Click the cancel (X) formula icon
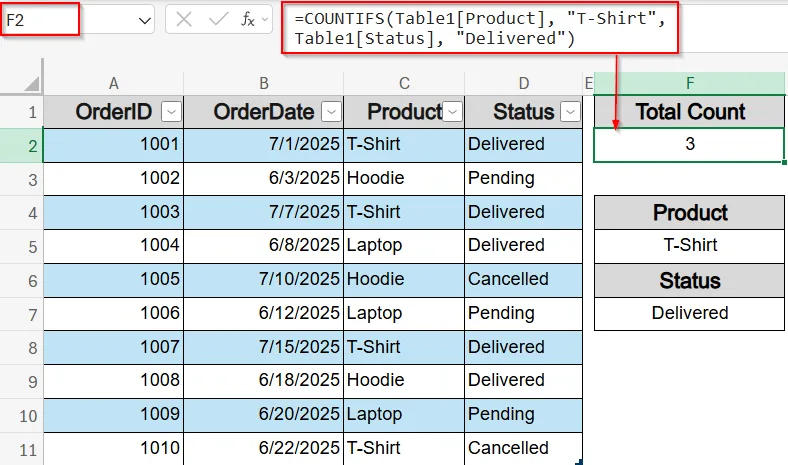 click(184, 20)
